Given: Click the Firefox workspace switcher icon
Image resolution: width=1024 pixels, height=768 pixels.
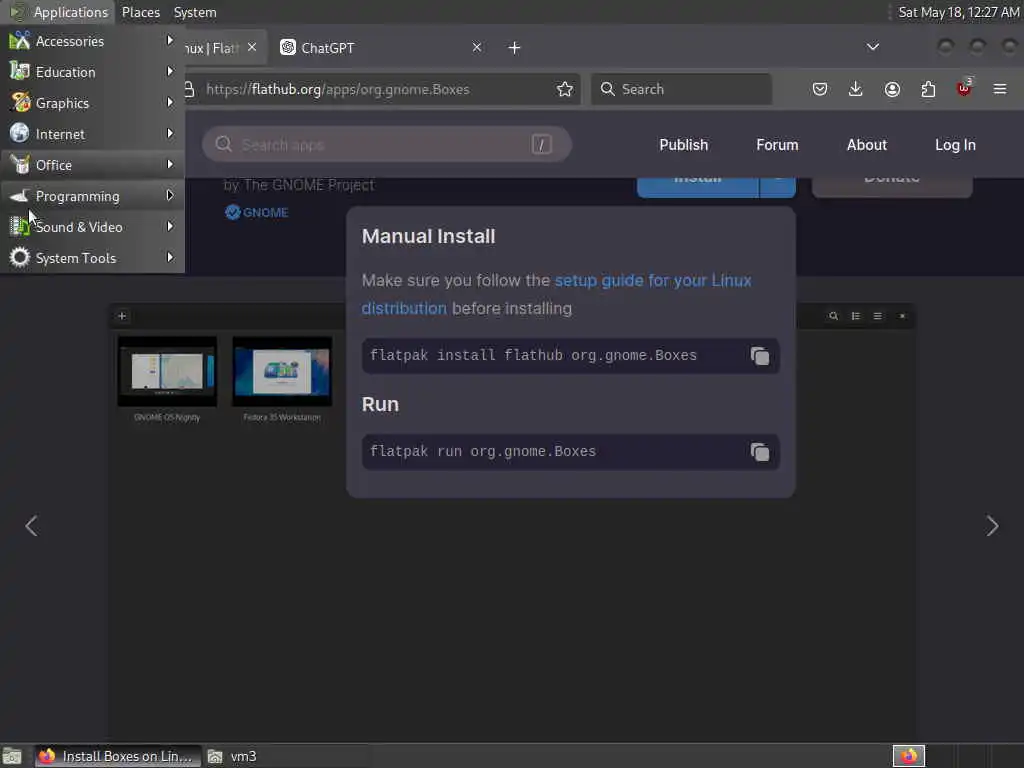Looking at the screenshot, I should click(908, 756).
